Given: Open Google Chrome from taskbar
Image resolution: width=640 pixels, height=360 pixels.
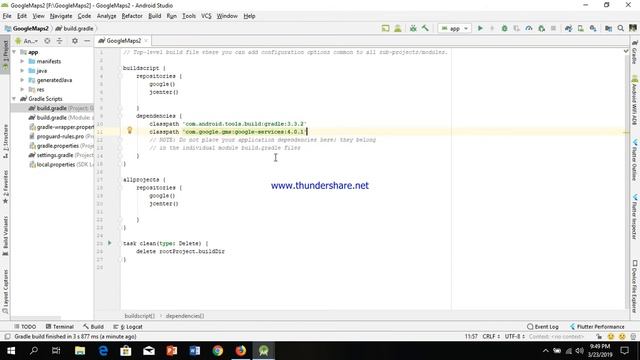Looking at the screenshot, I should point(218,351).
